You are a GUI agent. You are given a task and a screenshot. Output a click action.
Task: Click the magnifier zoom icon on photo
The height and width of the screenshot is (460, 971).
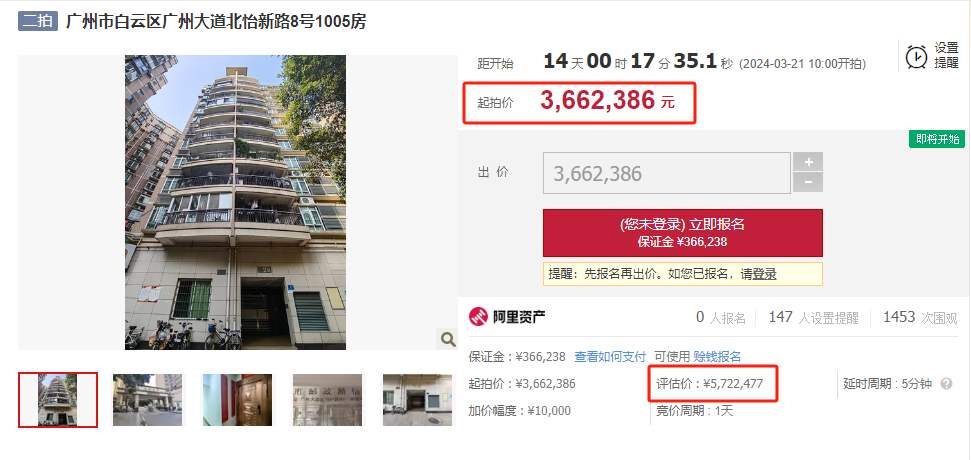click(x=448, y=339)
